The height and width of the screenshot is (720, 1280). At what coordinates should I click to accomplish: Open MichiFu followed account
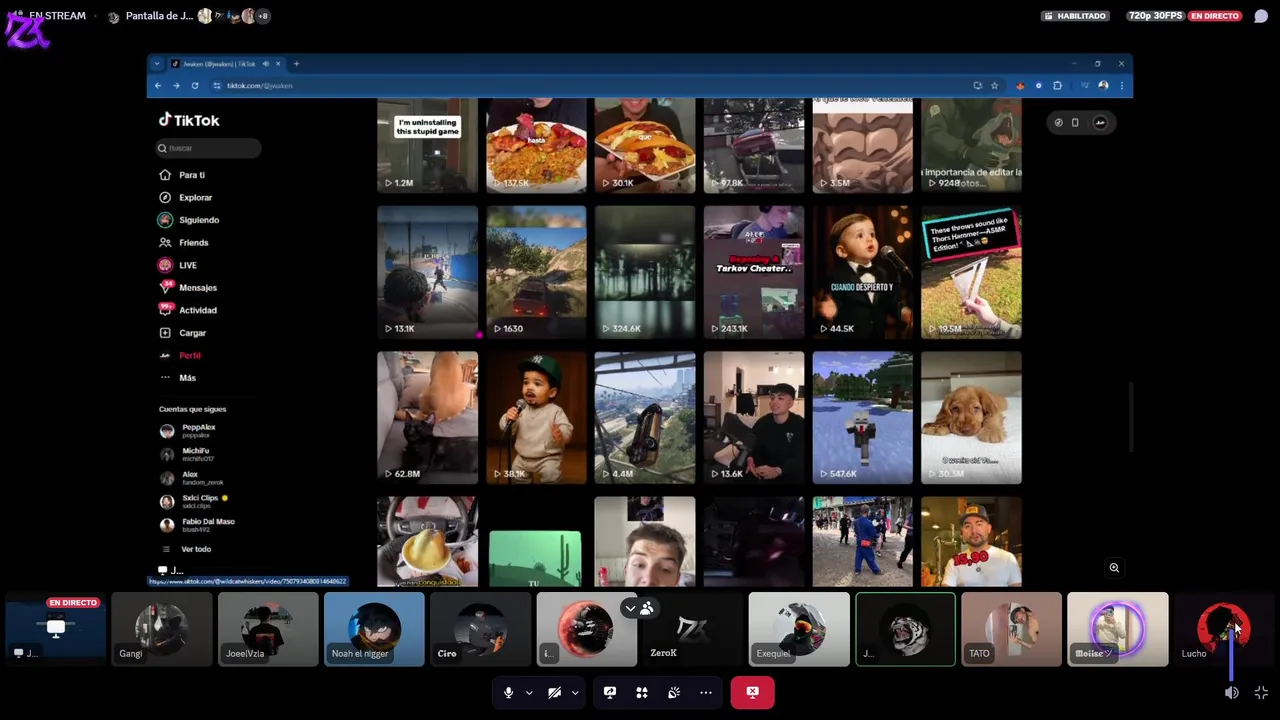(187, 454)
